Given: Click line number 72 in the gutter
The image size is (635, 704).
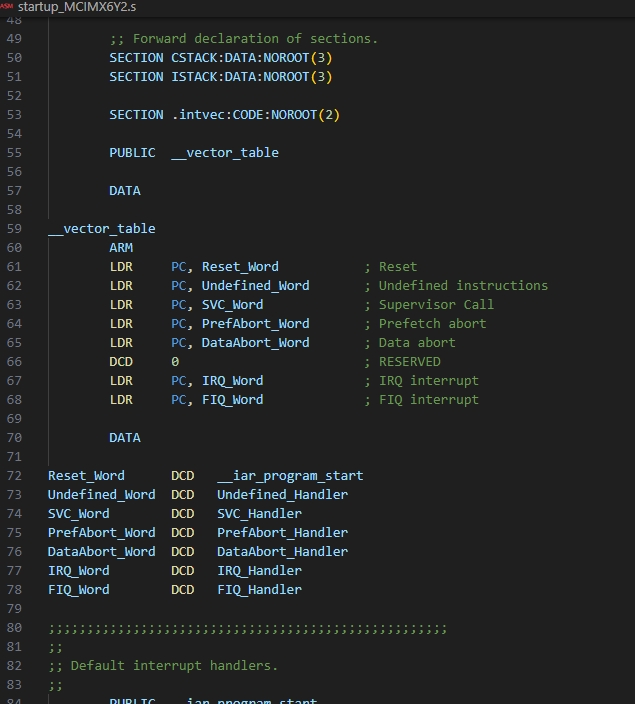Looking at the screenshot, I should pos(14,475).
